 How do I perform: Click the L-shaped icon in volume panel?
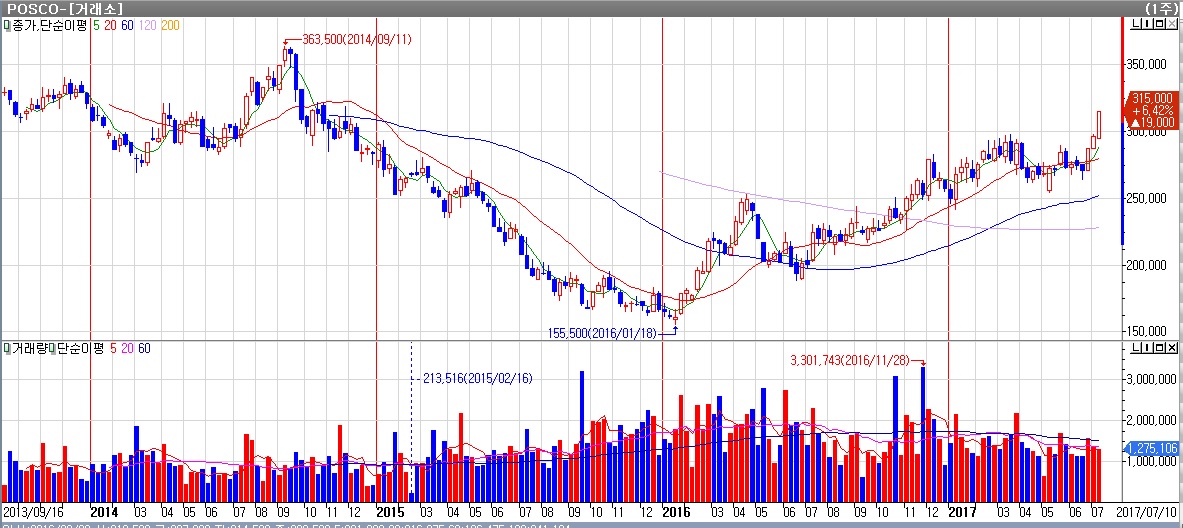click(x=1134, y=348)
